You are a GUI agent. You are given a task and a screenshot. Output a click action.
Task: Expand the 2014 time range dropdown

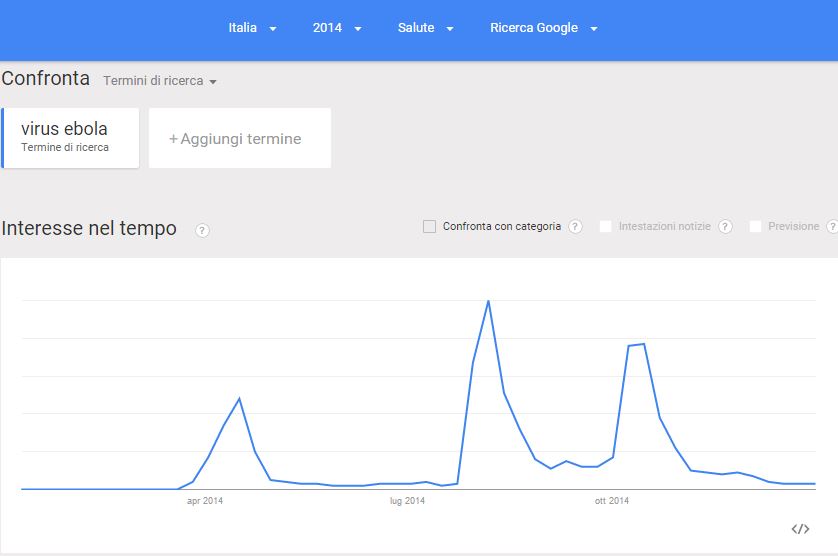pos(337,28)
